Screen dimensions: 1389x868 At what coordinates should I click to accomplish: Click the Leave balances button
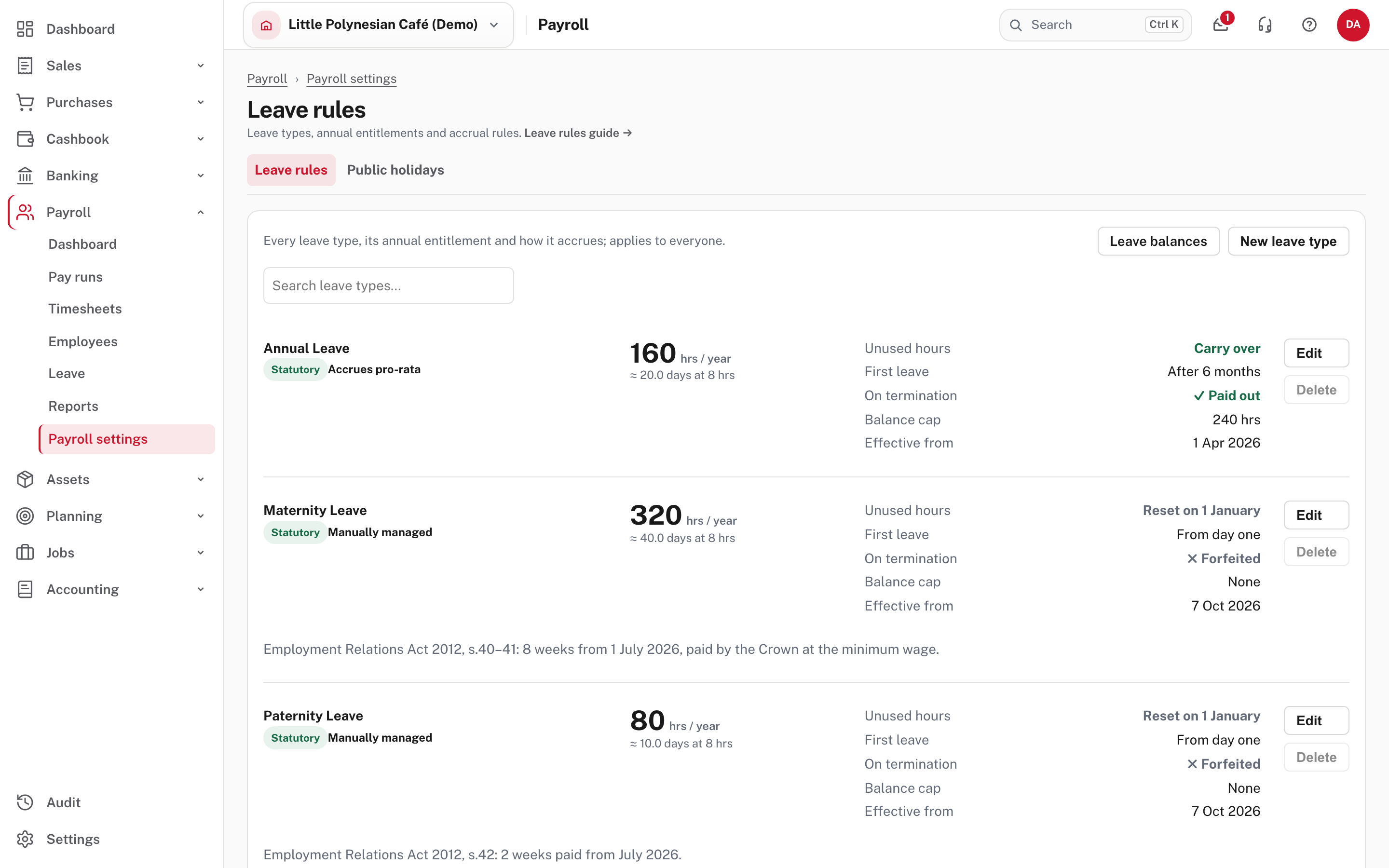tap(1158, 241)
